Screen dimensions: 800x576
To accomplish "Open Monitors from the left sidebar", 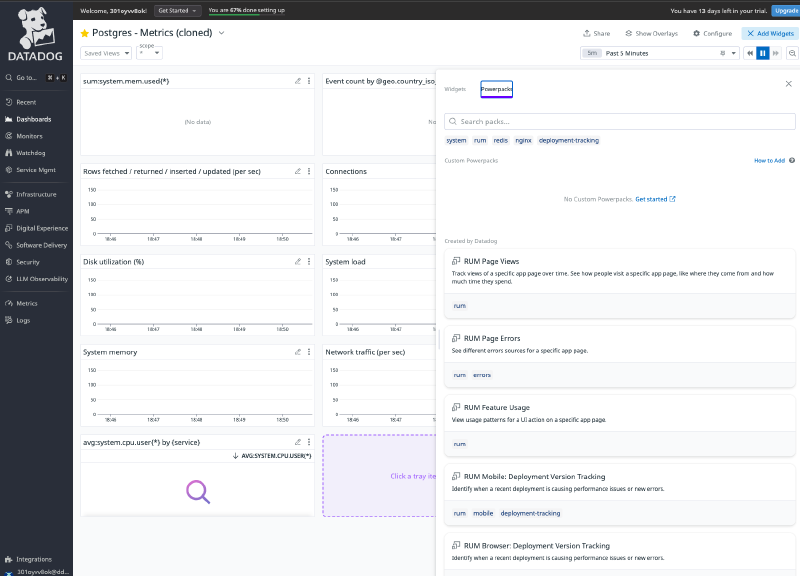I will (29, 136).
